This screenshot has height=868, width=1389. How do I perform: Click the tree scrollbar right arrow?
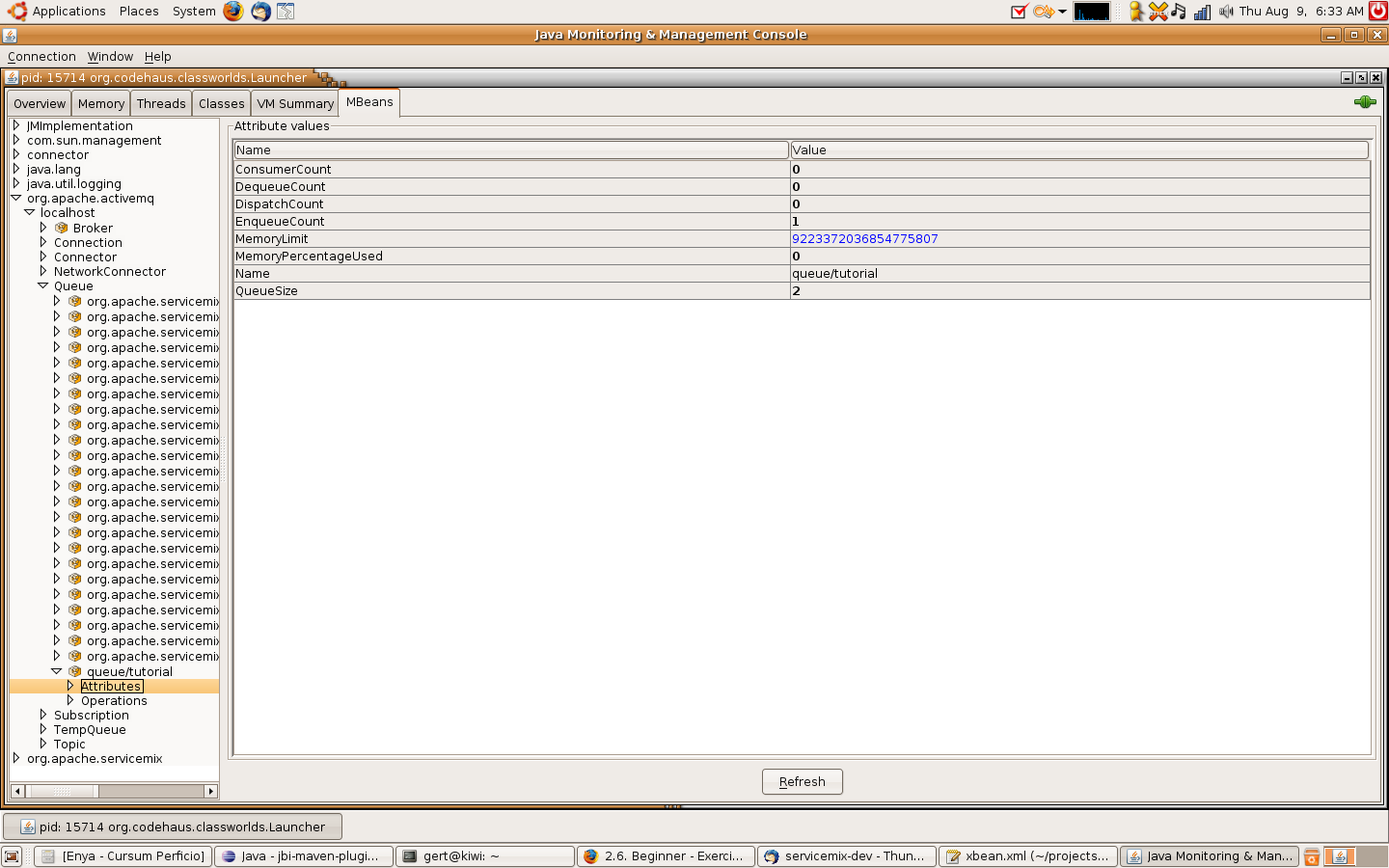point(211,791)
